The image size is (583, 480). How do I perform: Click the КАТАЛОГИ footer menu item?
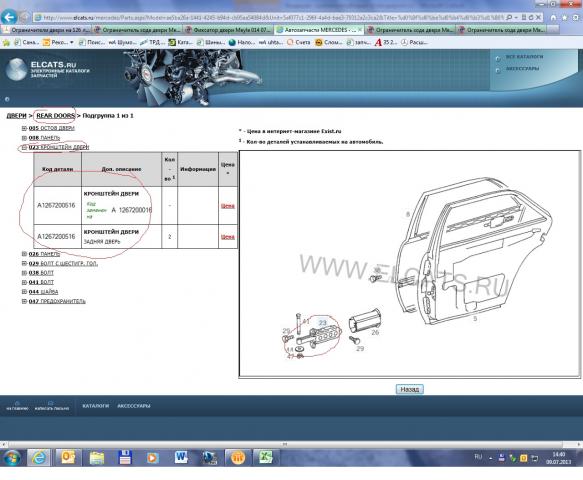click(96, 406)
